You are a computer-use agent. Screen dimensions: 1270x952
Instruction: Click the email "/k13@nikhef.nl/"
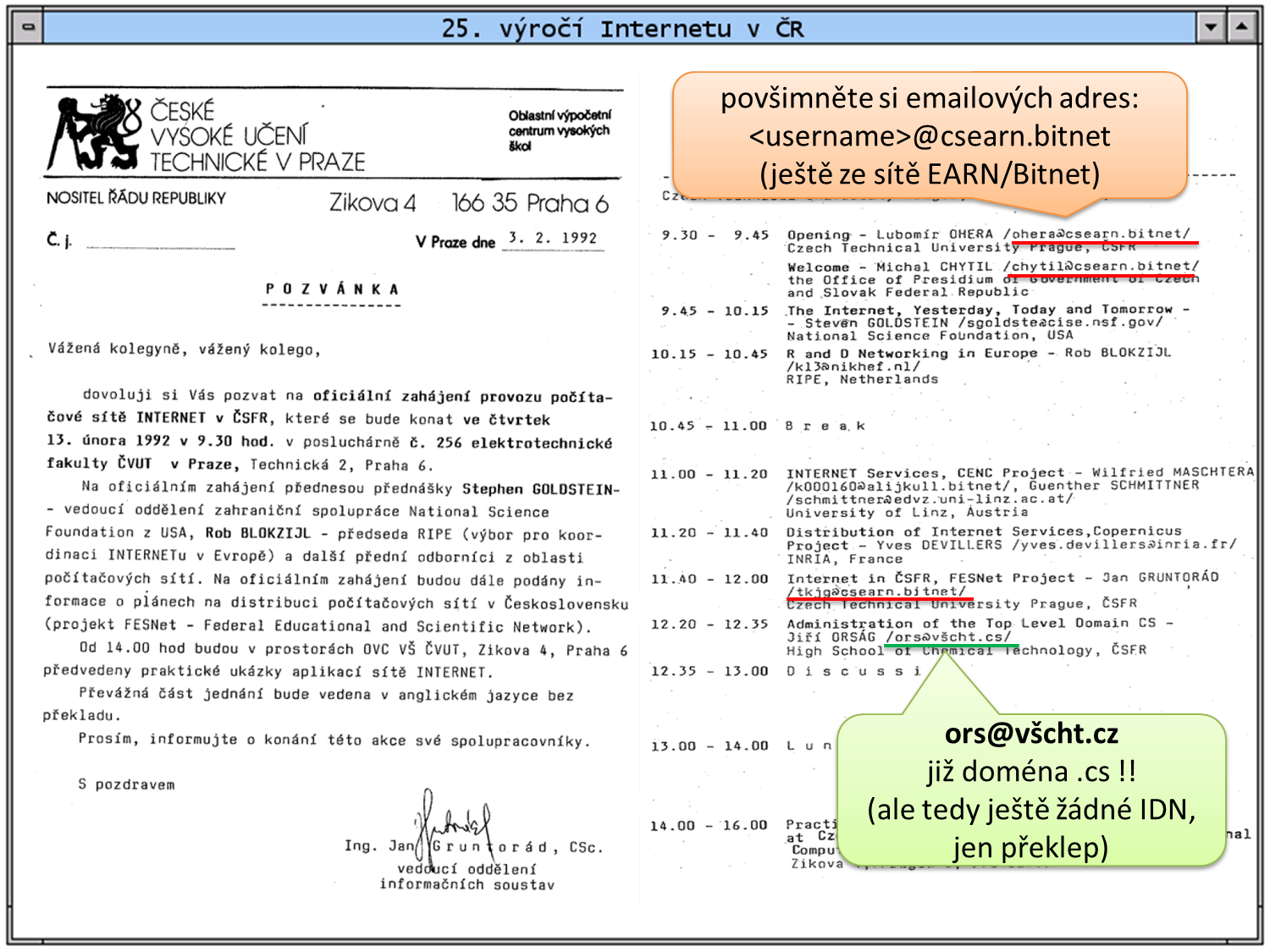pyautogui.click(x=853, y=366)
